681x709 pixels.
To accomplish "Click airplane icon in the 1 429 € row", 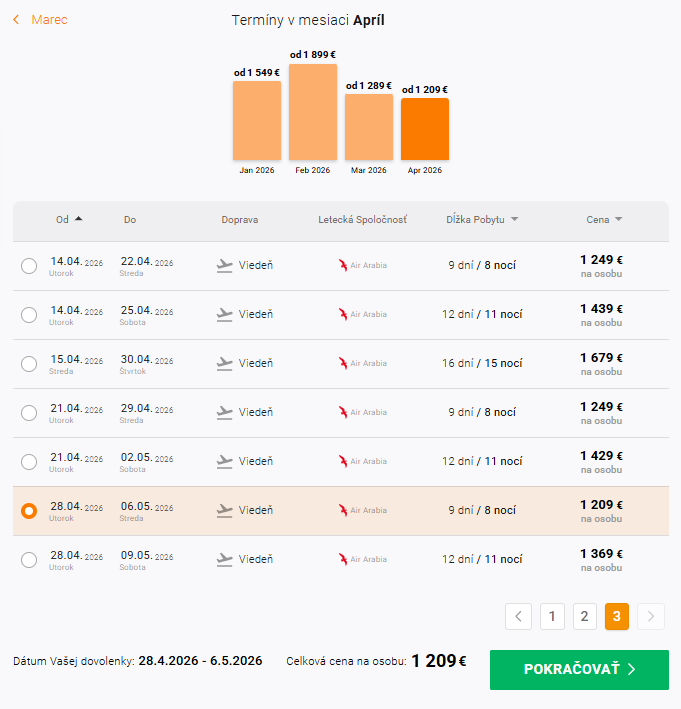I will point(225,462).
